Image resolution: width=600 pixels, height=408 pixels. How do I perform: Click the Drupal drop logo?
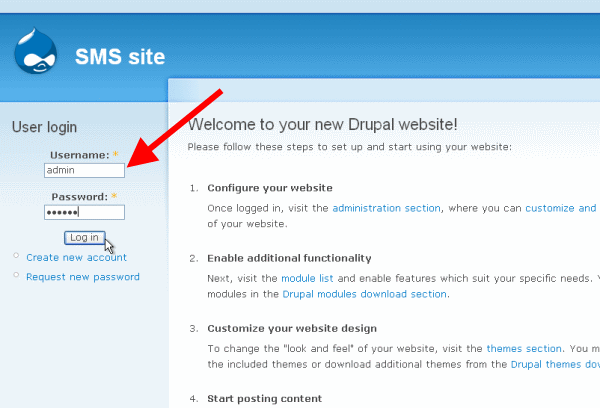coord(36,51)
